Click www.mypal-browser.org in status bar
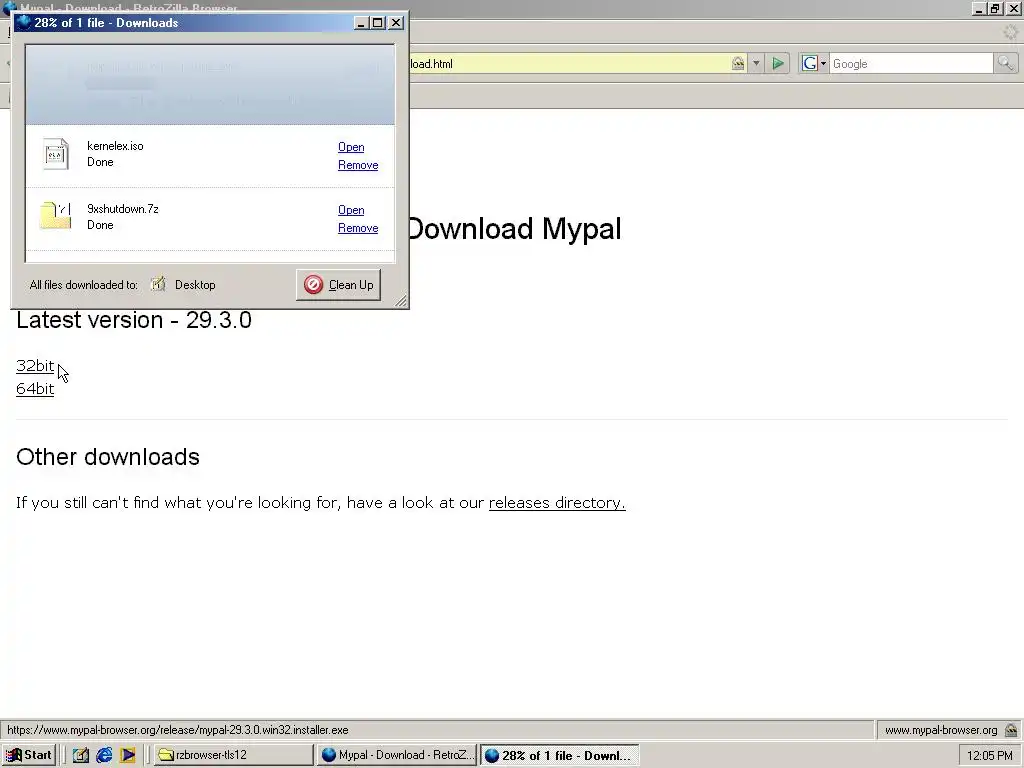 (941, 730)
